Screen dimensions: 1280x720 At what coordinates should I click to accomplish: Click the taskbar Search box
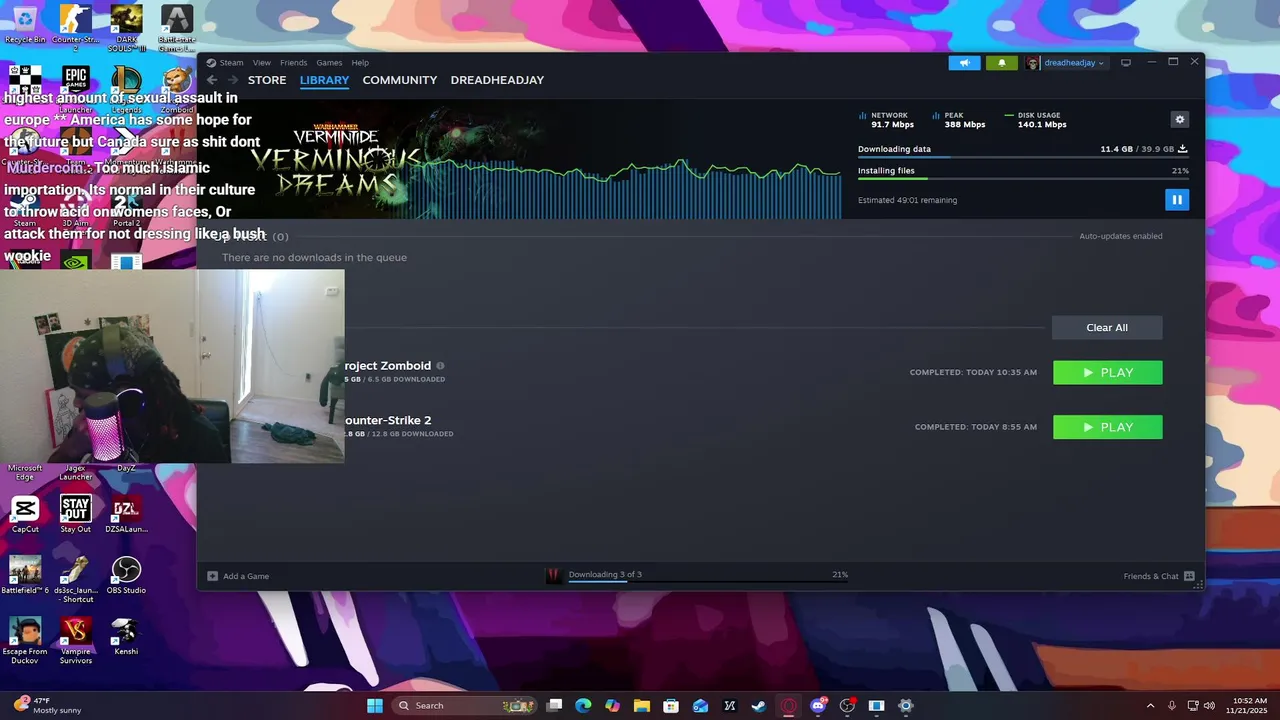coord(464,705)
